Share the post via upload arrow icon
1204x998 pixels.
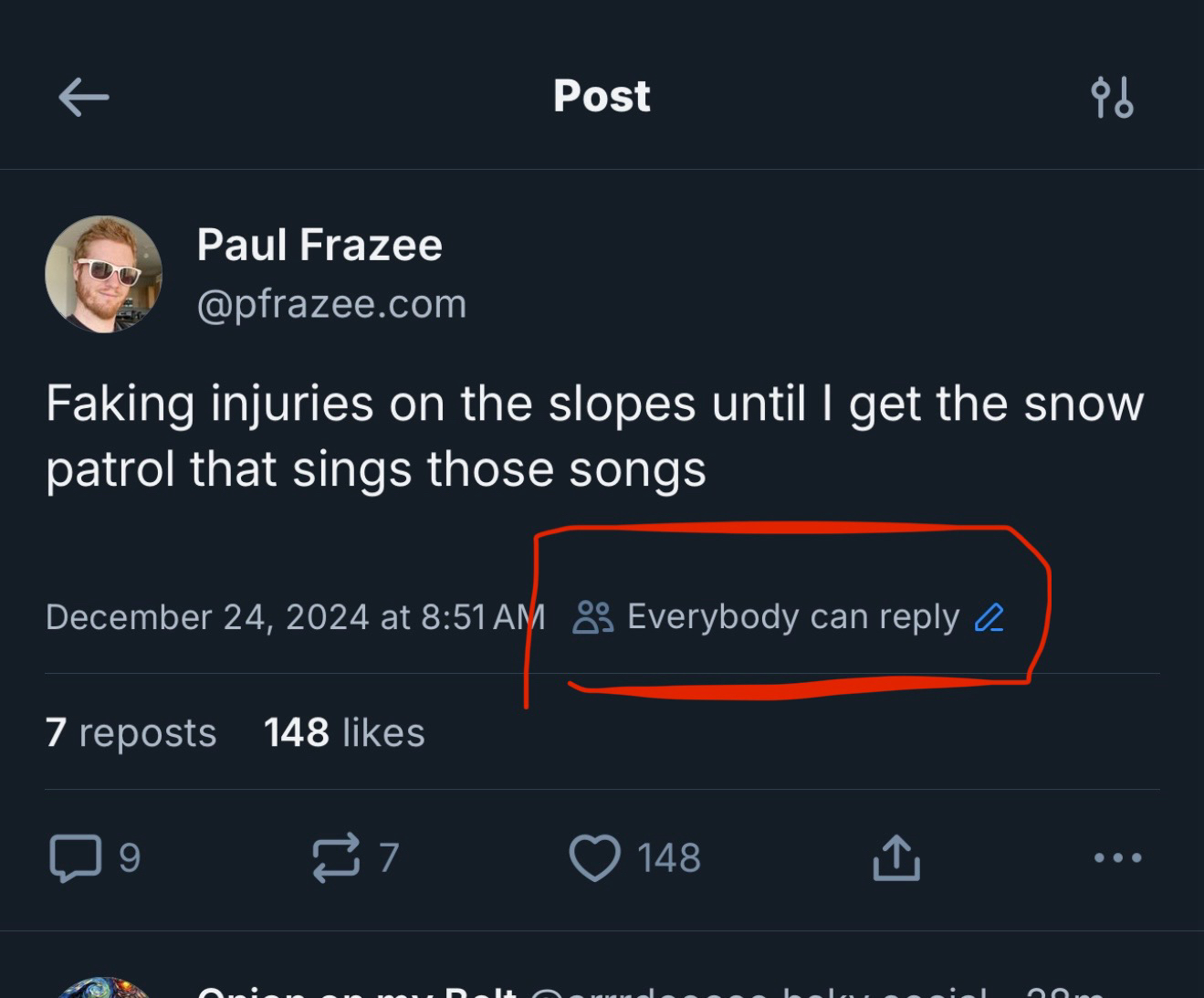[x=896, y=858]
